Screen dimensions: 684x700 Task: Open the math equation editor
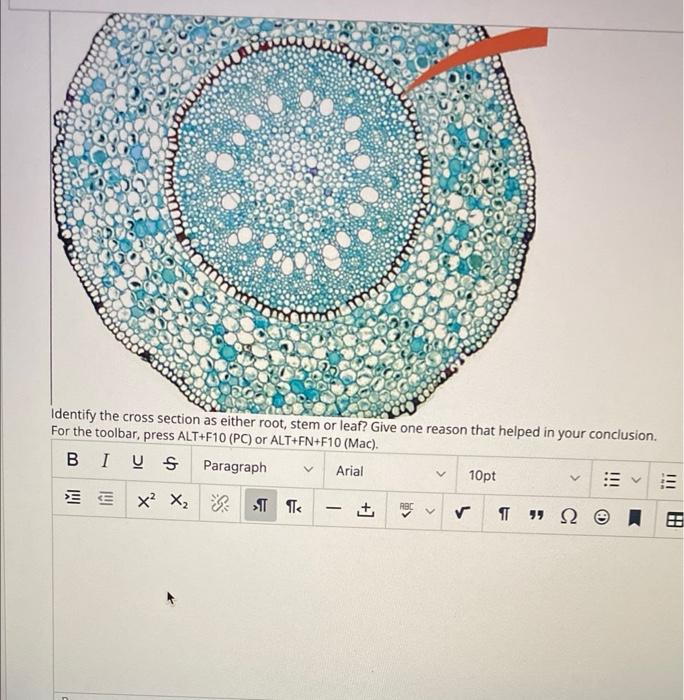click(x=462, y=513)
